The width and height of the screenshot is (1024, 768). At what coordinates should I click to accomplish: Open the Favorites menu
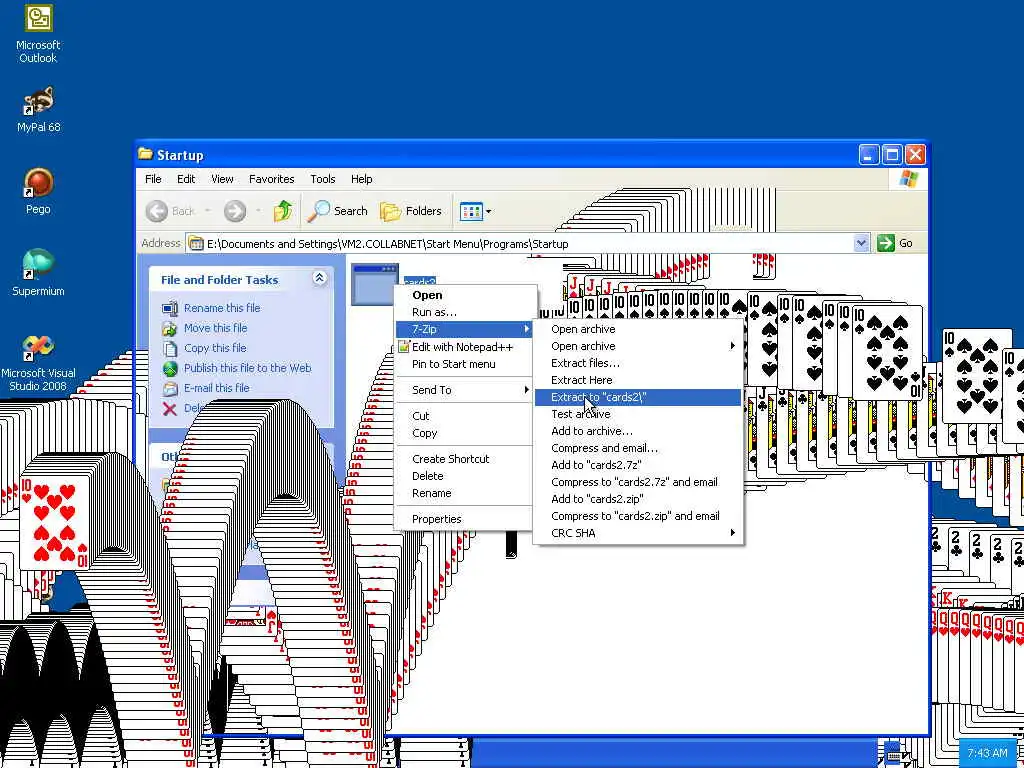272,179
